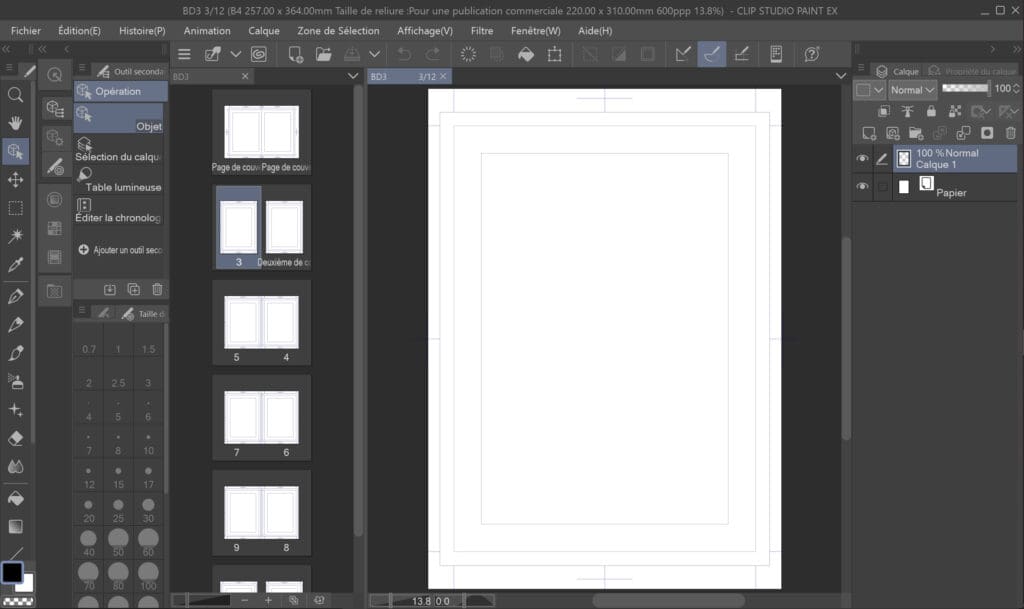Open the Fichier menu
The width and height of the screenshot is (1024, 609).
point(25,31)
